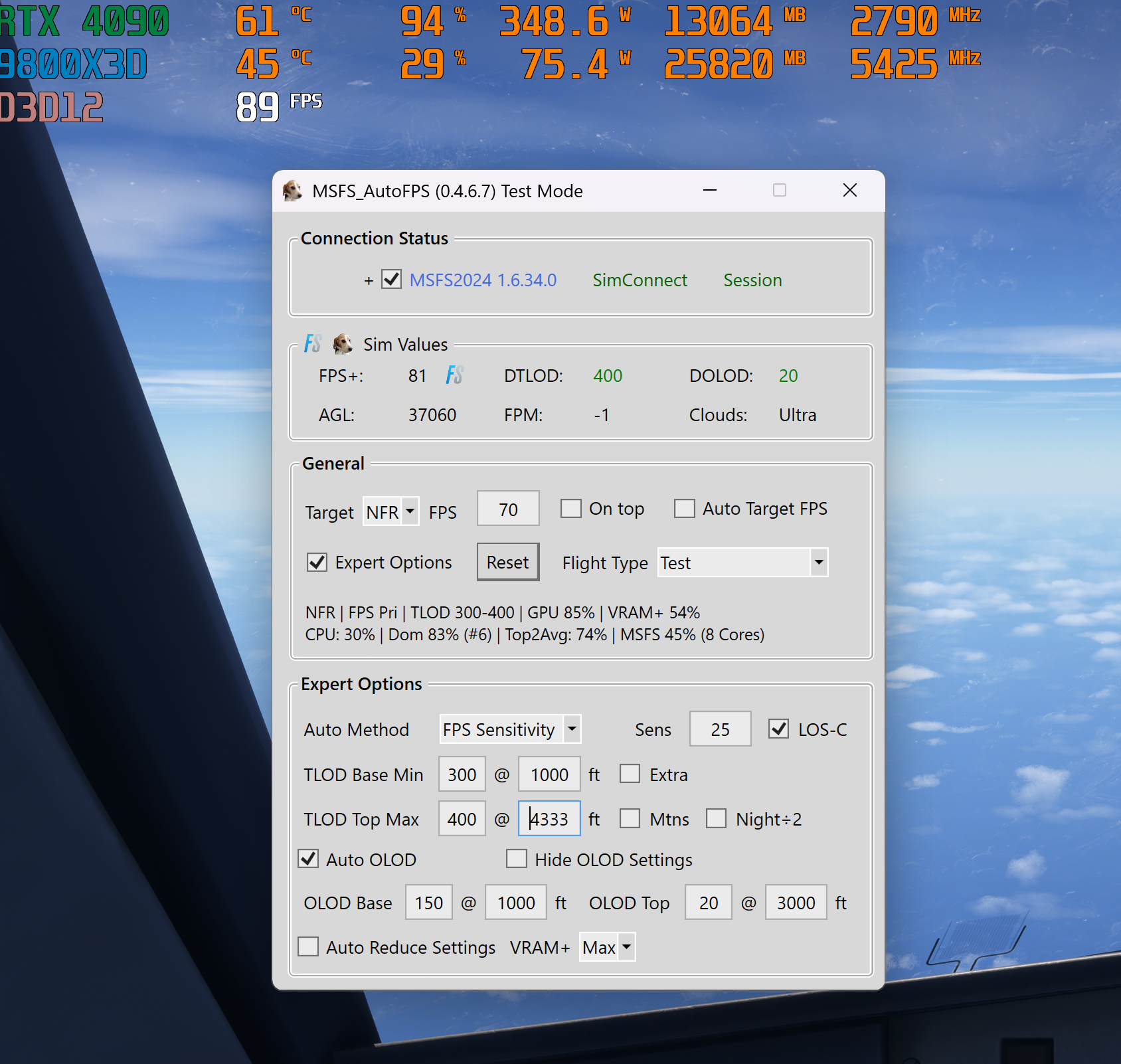
Task: Click the status line starting with CPU: 30%
Action: [x=535, y=635]
